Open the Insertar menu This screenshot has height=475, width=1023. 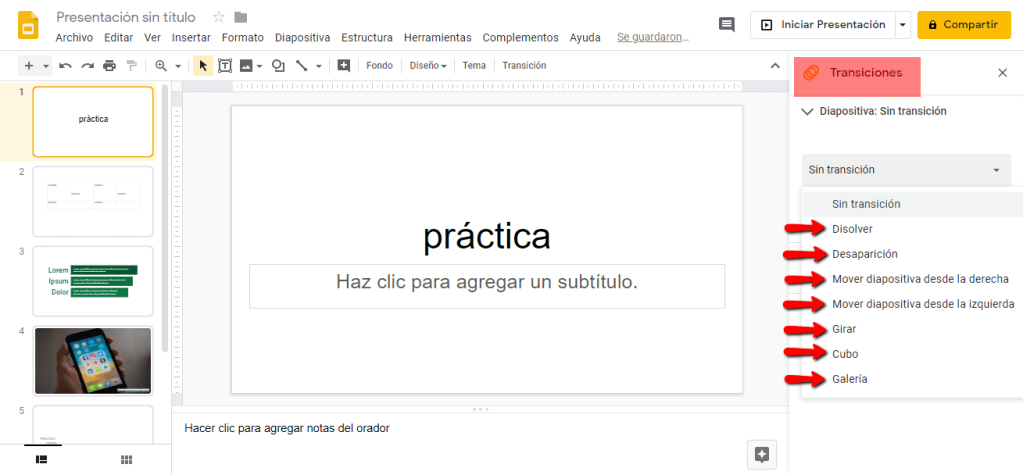pos(191,38)
